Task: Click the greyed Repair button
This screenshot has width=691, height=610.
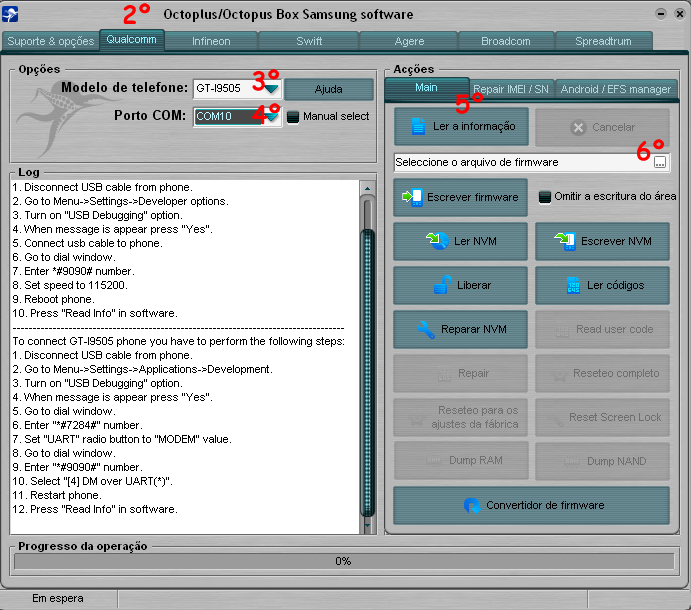Action: point(461,373)
